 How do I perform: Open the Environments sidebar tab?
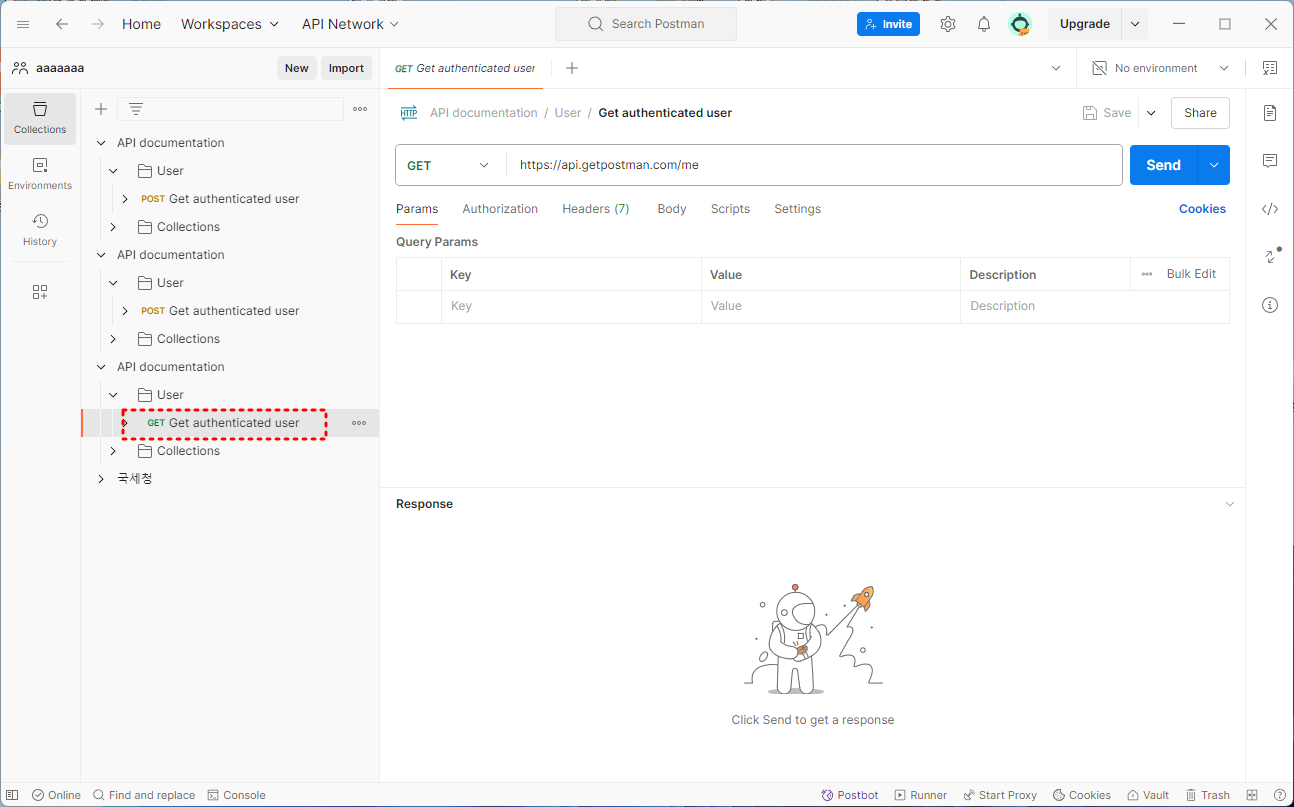click(x=40, y=174)
